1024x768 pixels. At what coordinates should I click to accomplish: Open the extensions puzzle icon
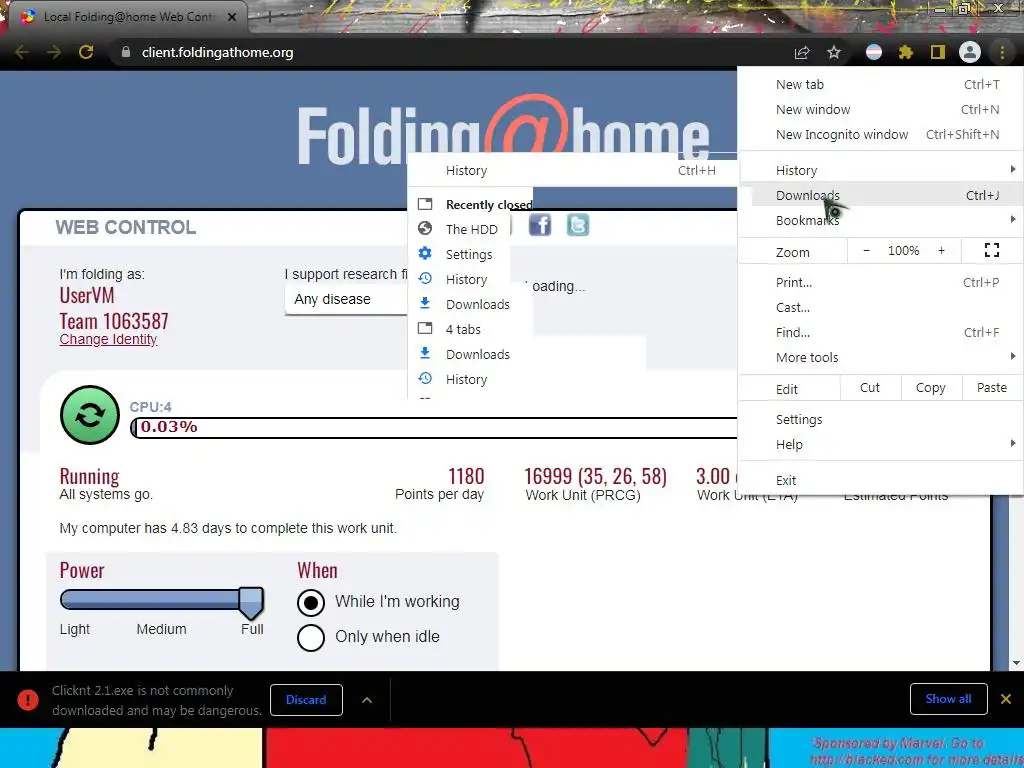coord(905,52)
